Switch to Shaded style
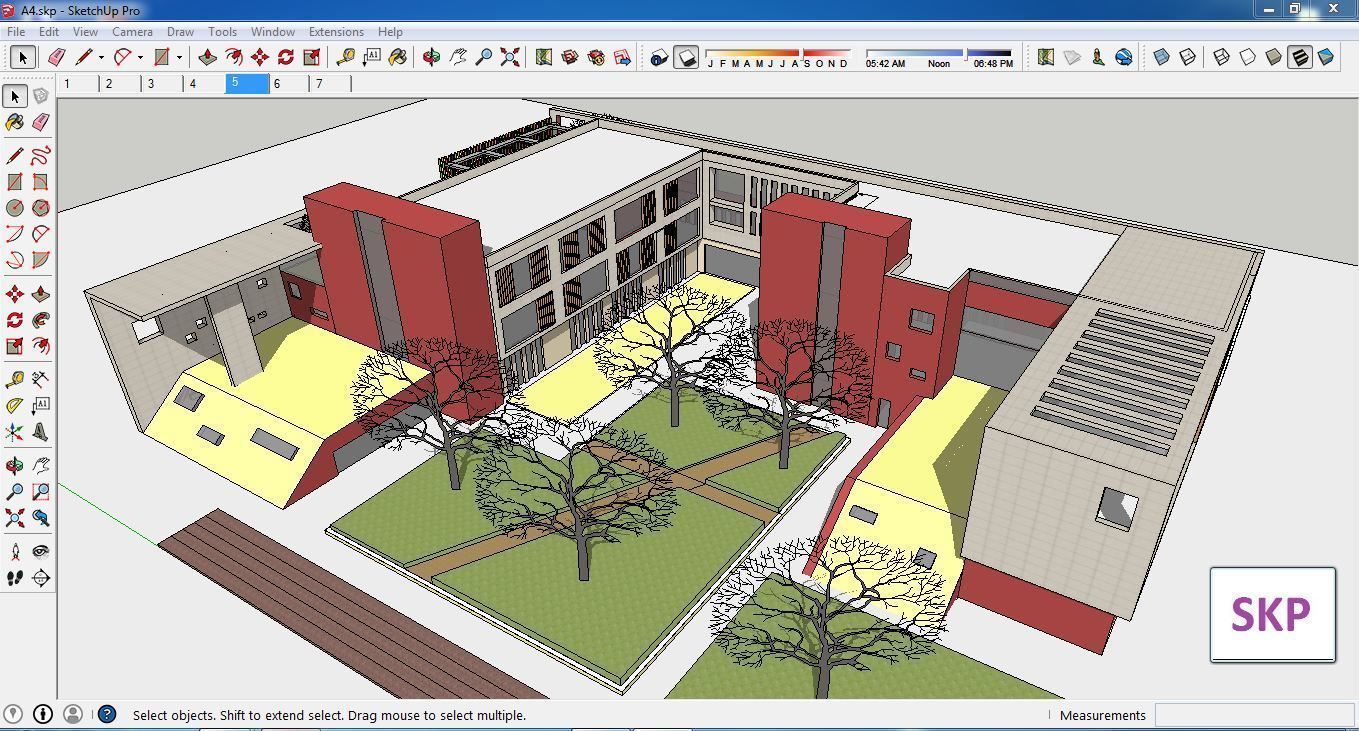Image resolution: width=1359 pixels, height=731 pixels. 1273,57
